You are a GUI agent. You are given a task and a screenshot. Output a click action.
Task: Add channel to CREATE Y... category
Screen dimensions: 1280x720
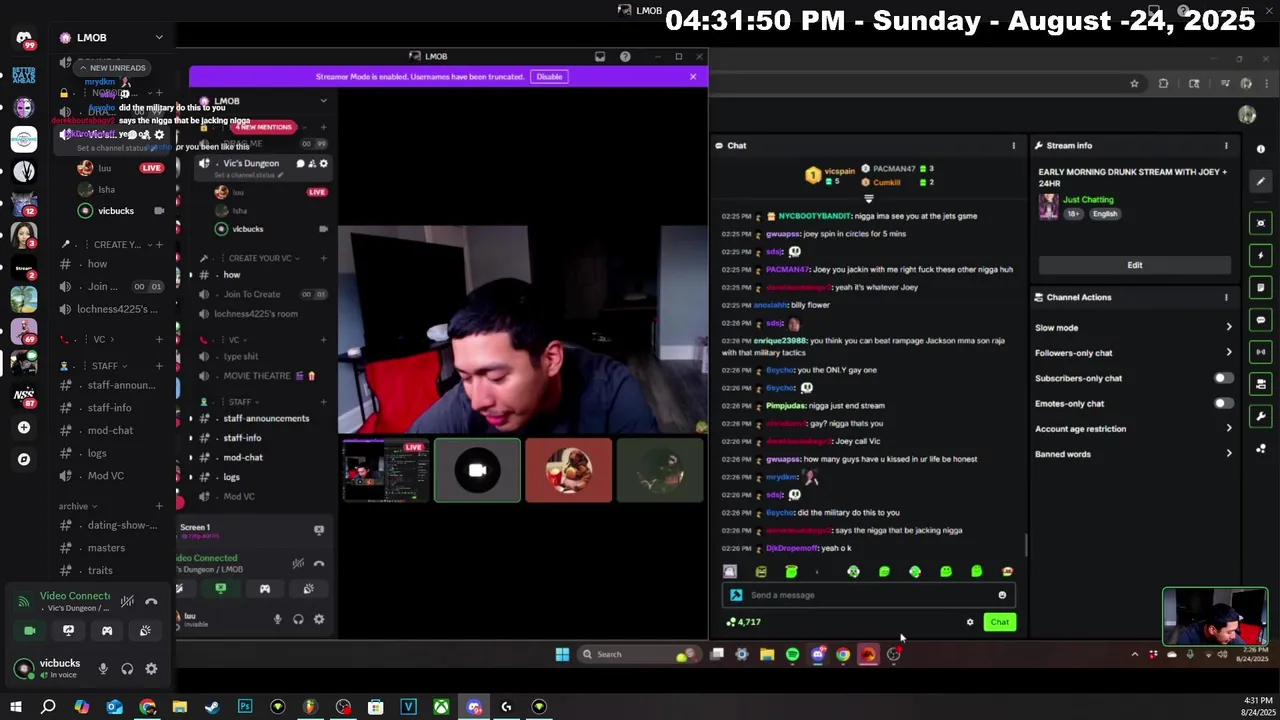[159, 244]
